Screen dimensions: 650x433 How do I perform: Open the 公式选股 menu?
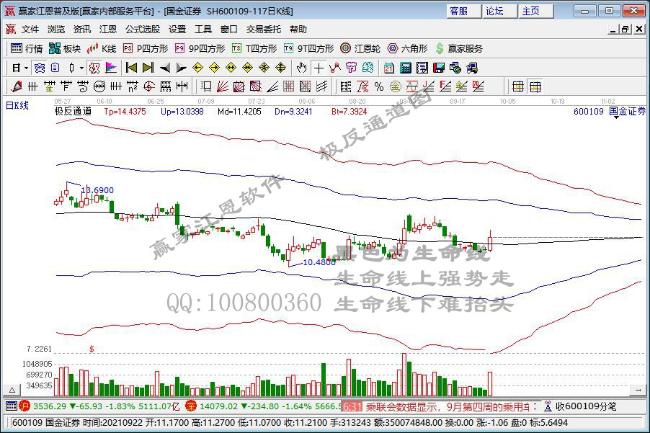pos(143,29)
